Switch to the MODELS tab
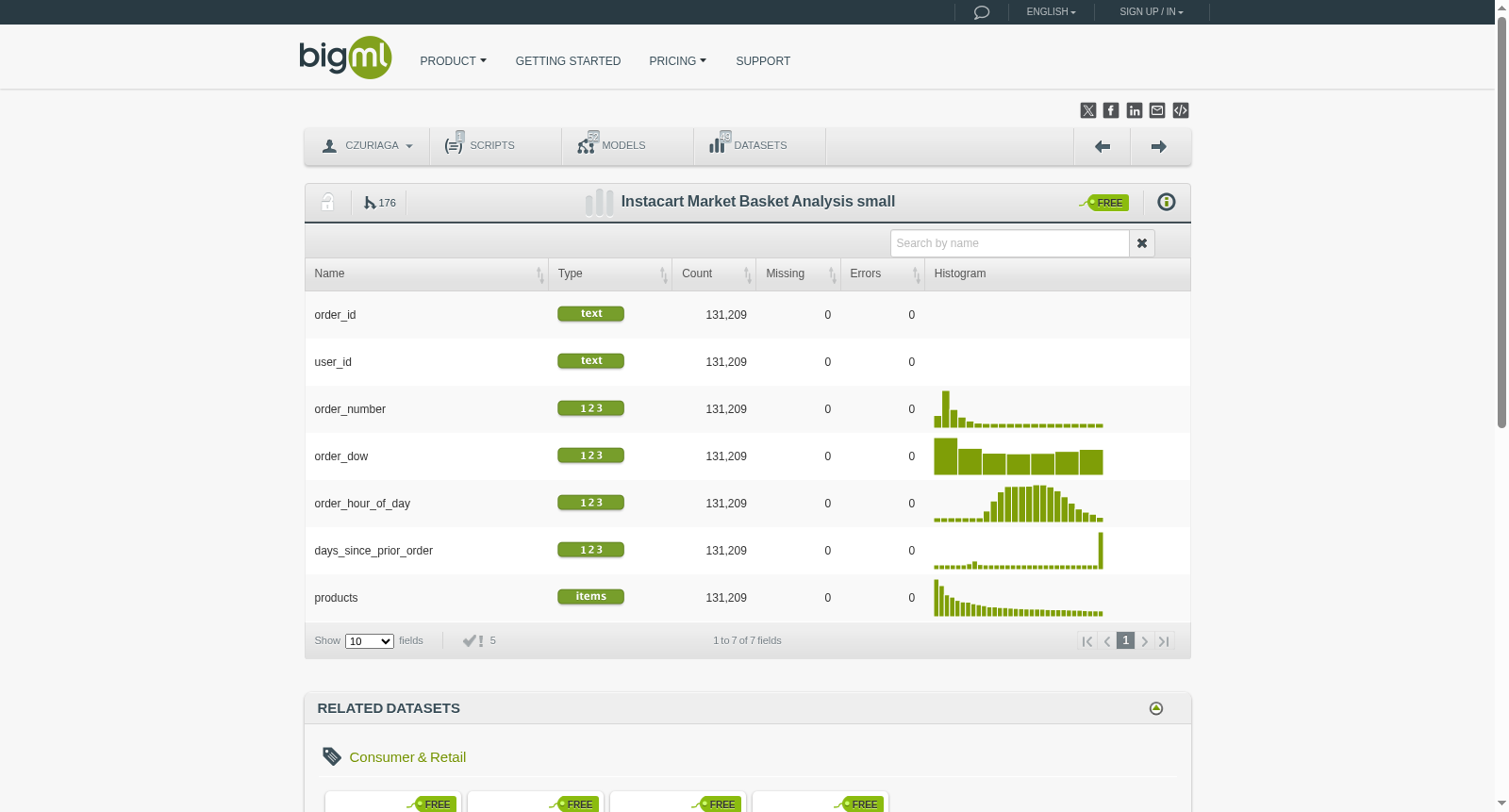 tap(628, 146)
